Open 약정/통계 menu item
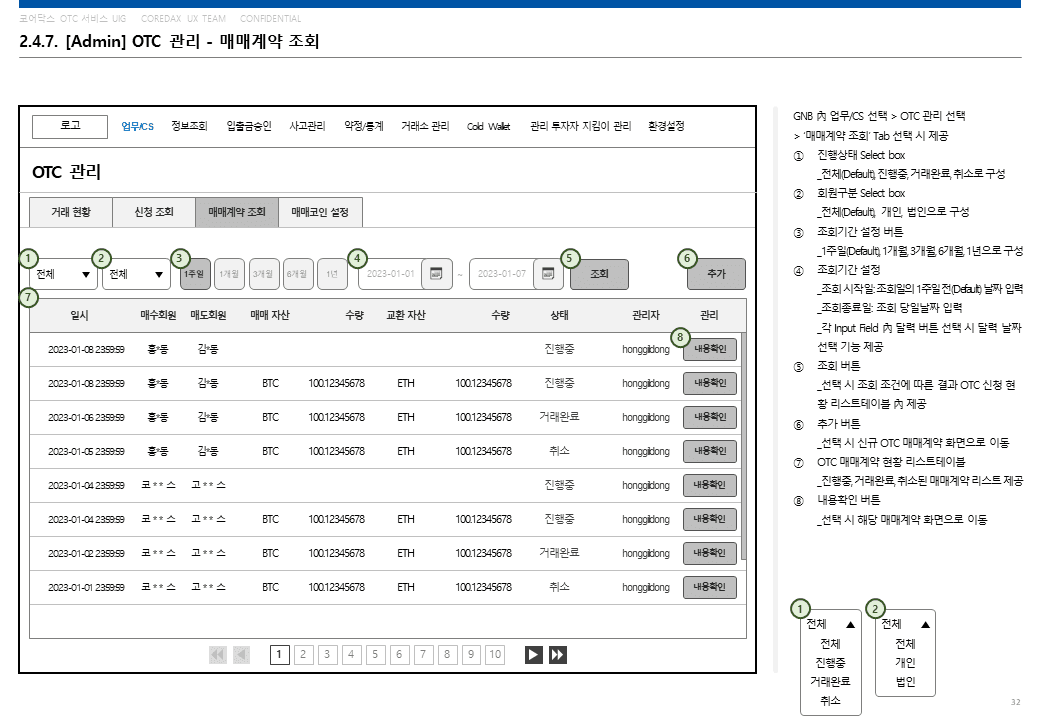The width and height of the screenshot is (1040, 720). click(363, 126)
